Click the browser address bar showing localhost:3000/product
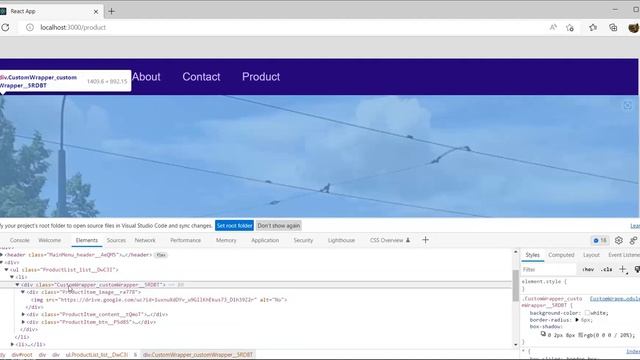Viewport: 640px width, 360px height. pos(286,27)
